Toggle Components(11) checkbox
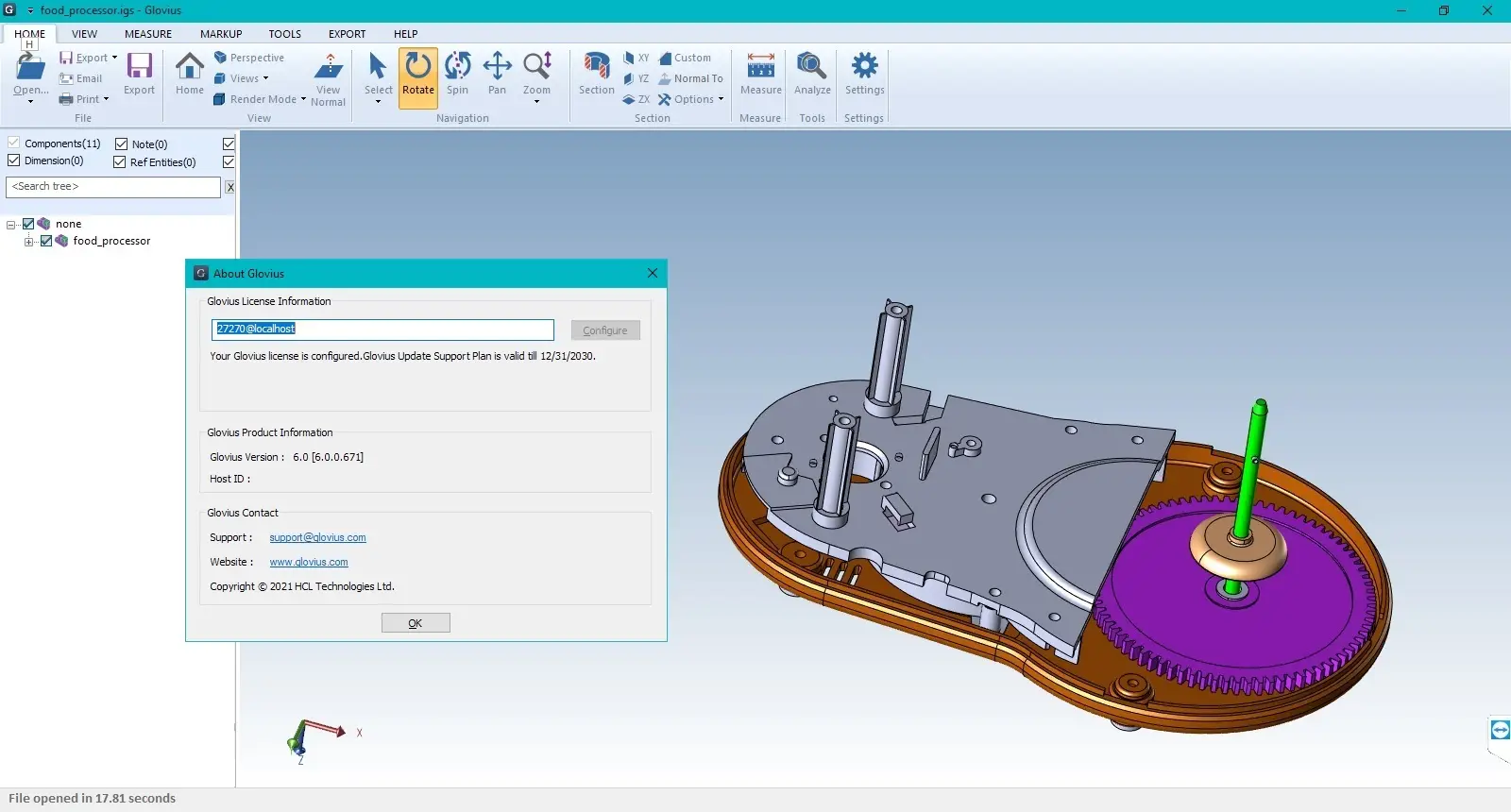Screen dimensions: 1511x812 14,143
